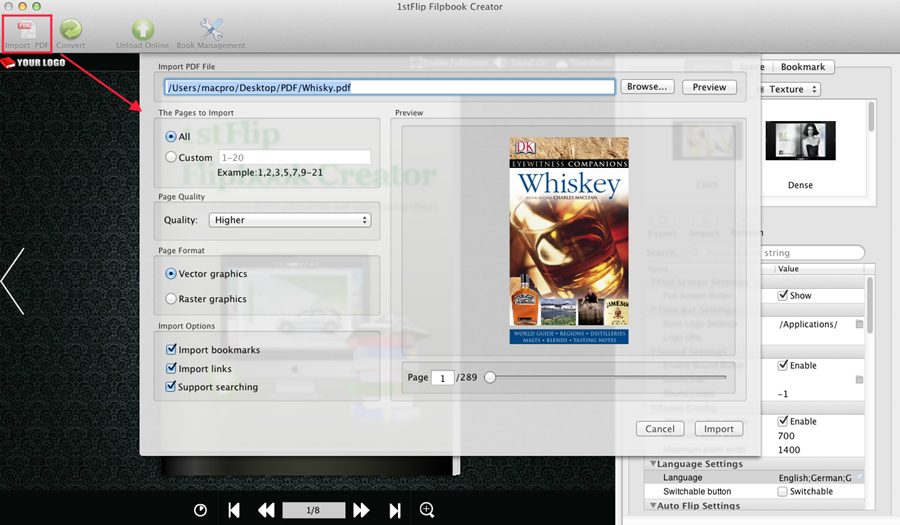
Task: Click the Browse... button
Action: 647,87
